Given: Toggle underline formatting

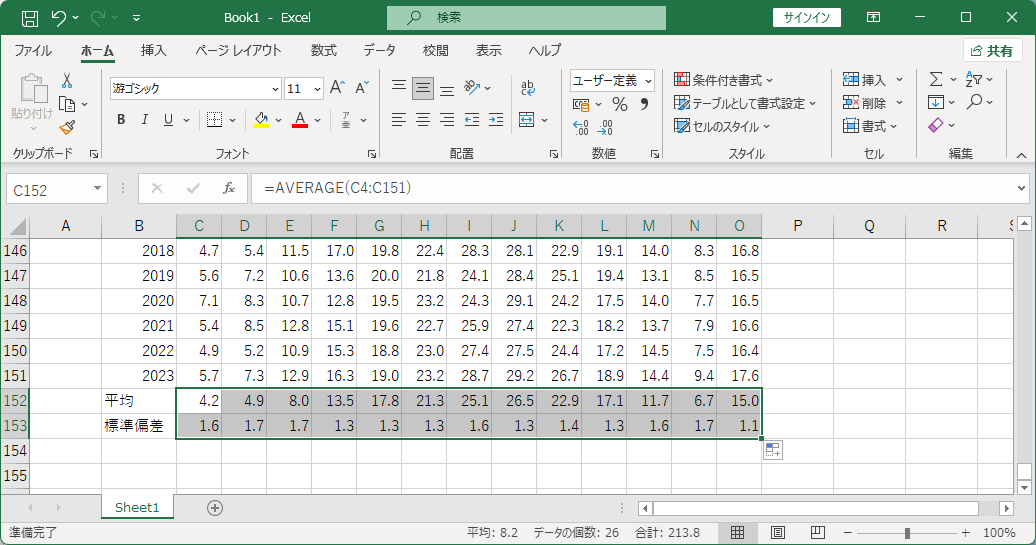Looking at the screenshot, I should pos(168,120).
